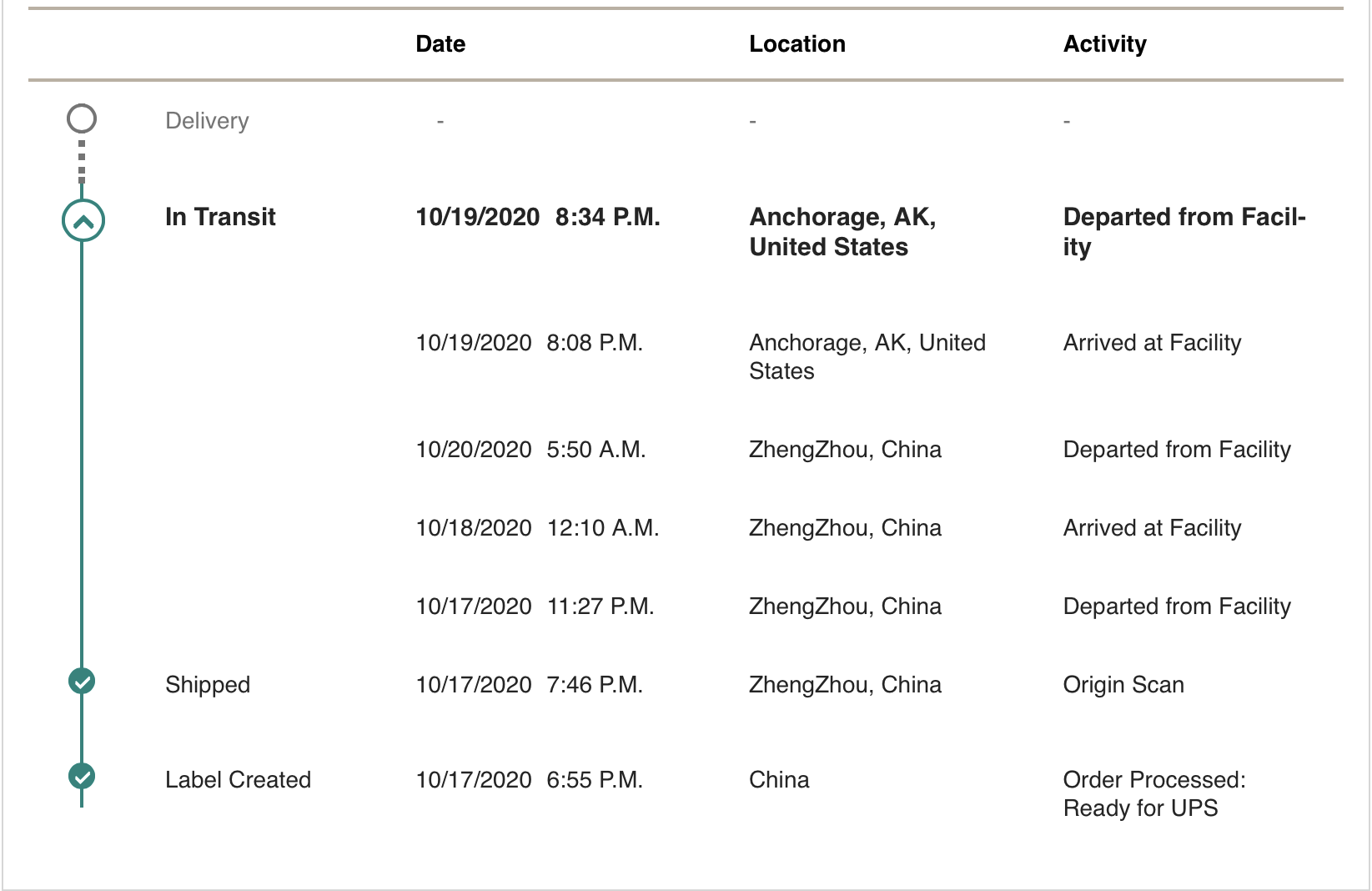Click the Label Created status label
Image resolution: width=1372 pixels, height=891 pixels.
[238, 780]
